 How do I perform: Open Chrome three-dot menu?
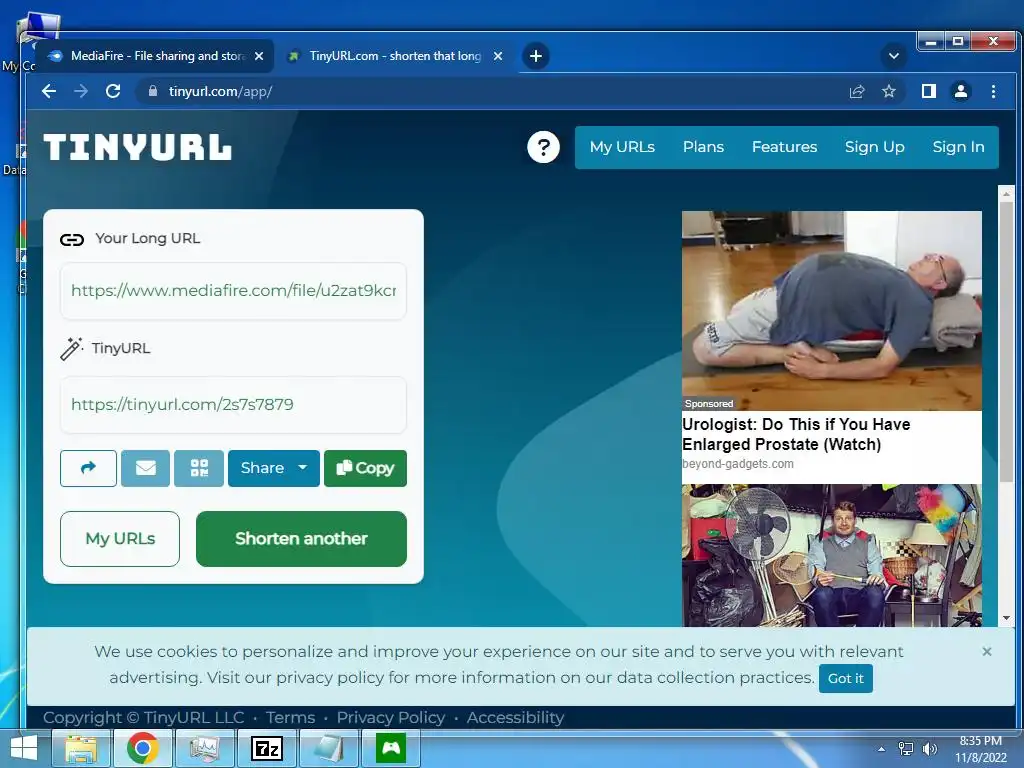coord(993,91)
